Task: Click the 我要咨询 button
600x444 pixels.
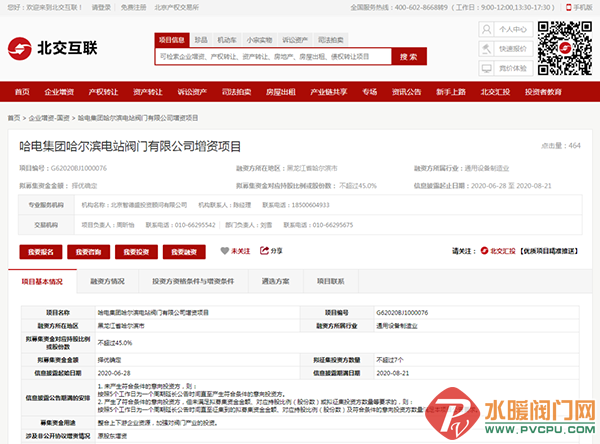Action: [88, 252]
